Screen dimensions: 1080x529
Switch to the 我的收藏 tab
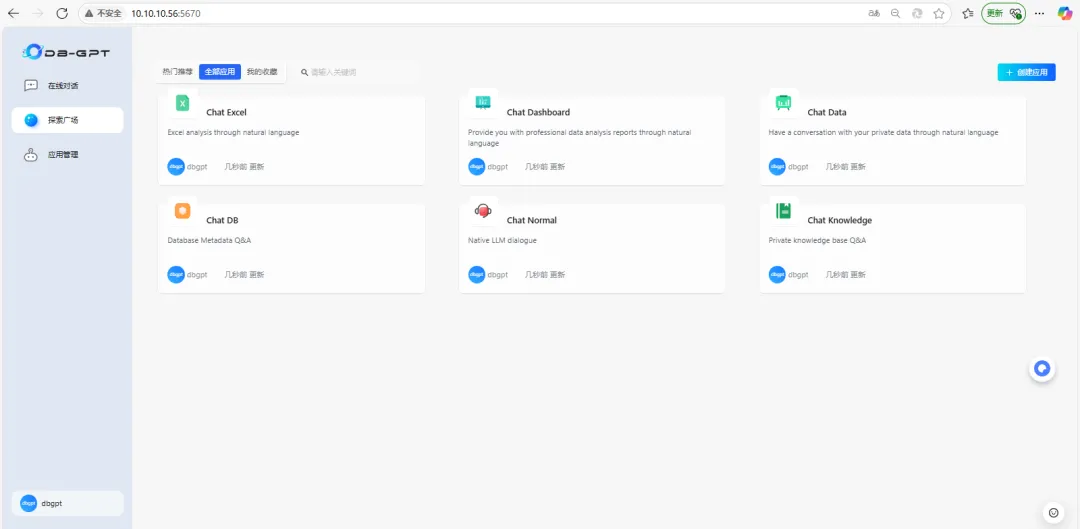[x=262, y=72]
